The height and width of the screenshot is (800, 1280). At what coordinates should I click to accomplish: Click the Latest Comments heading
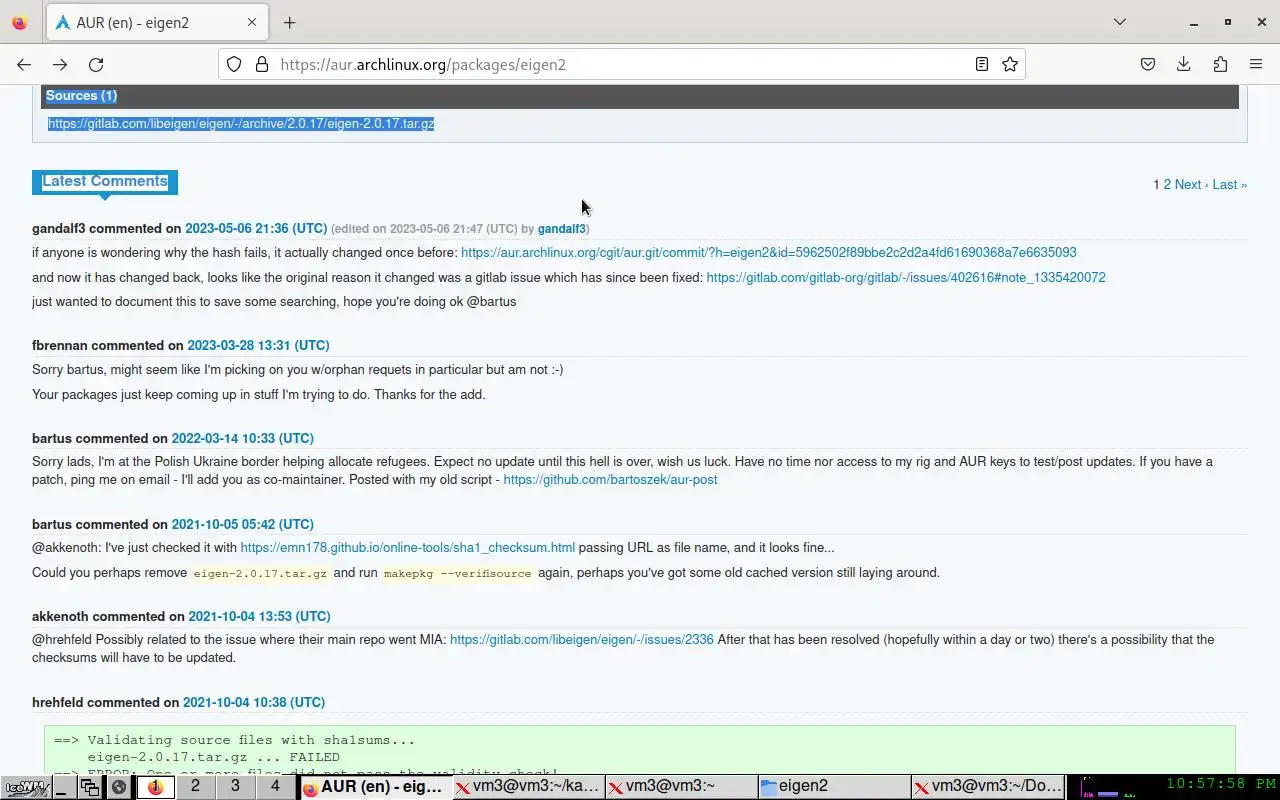tap(105, 181)
